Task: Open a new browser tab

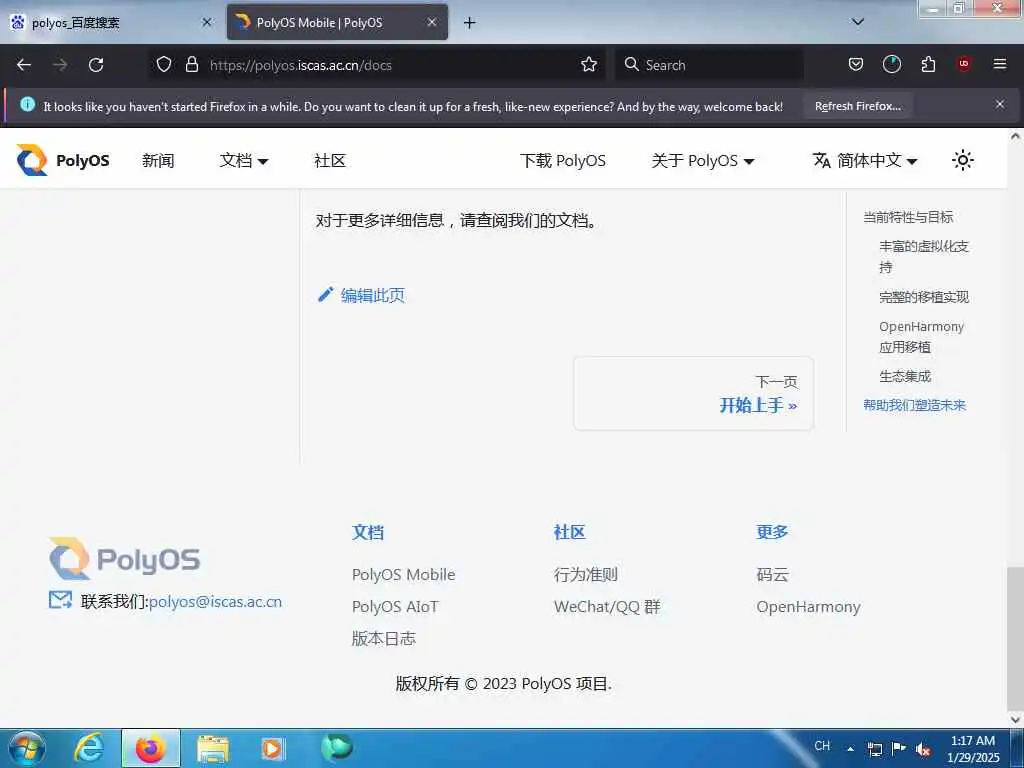Action: pyautogui.click(x=470, y=23)
